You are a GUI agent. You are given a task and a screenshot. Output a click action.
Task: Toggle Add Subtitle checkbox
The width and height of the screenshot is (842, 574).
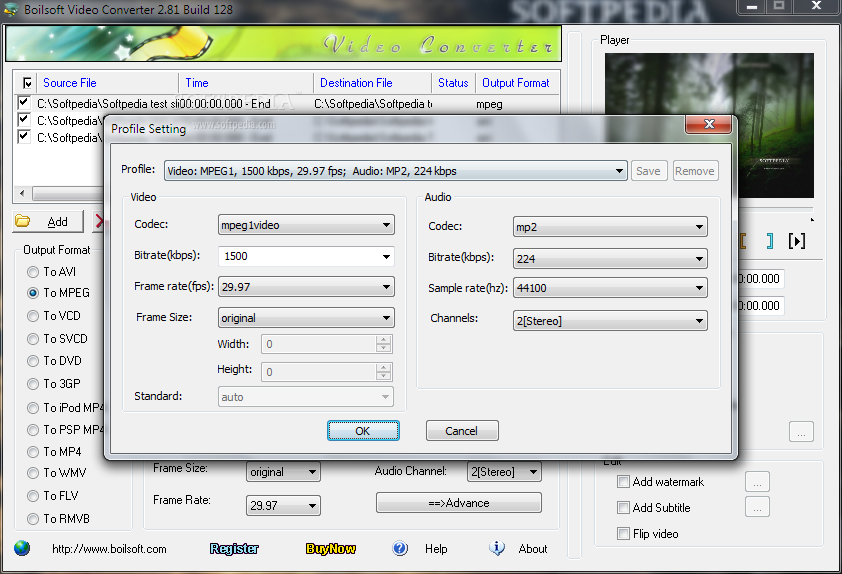coord(623,507)
